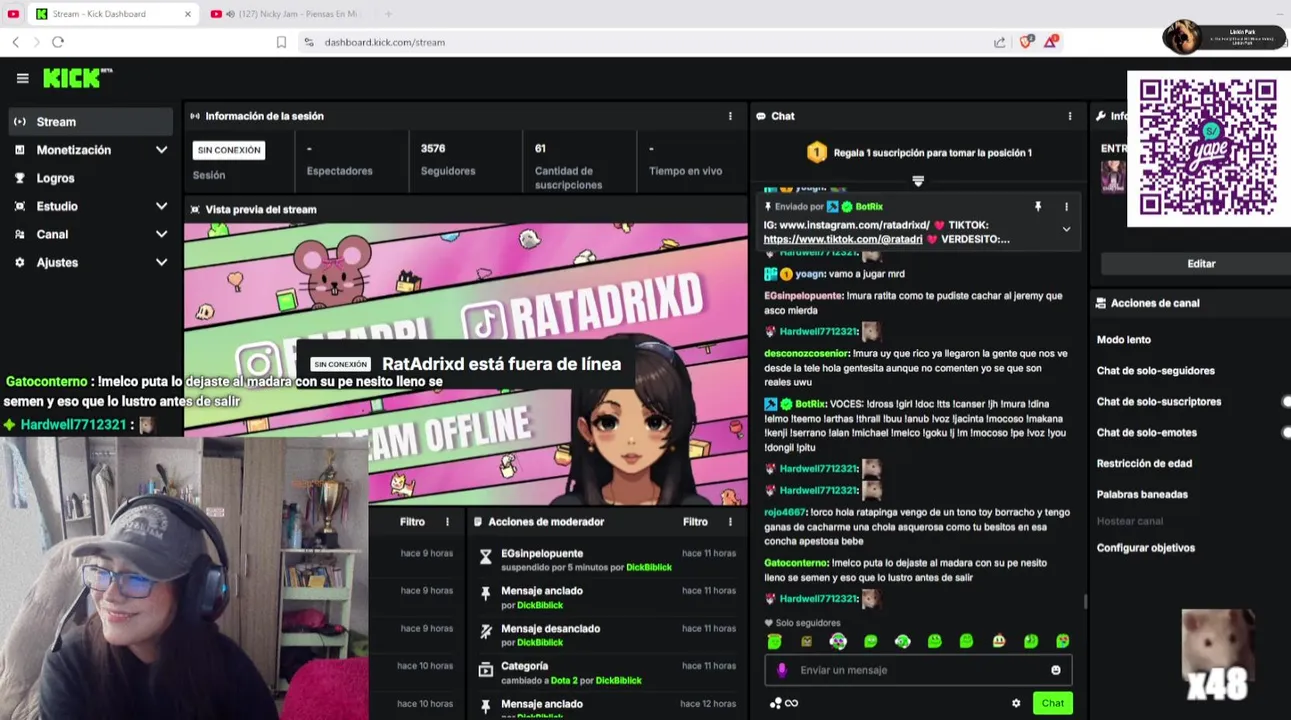Bookmark the page with address bar icon
The width and height of the screenshot is (1291, 720).
click(281, 42)
